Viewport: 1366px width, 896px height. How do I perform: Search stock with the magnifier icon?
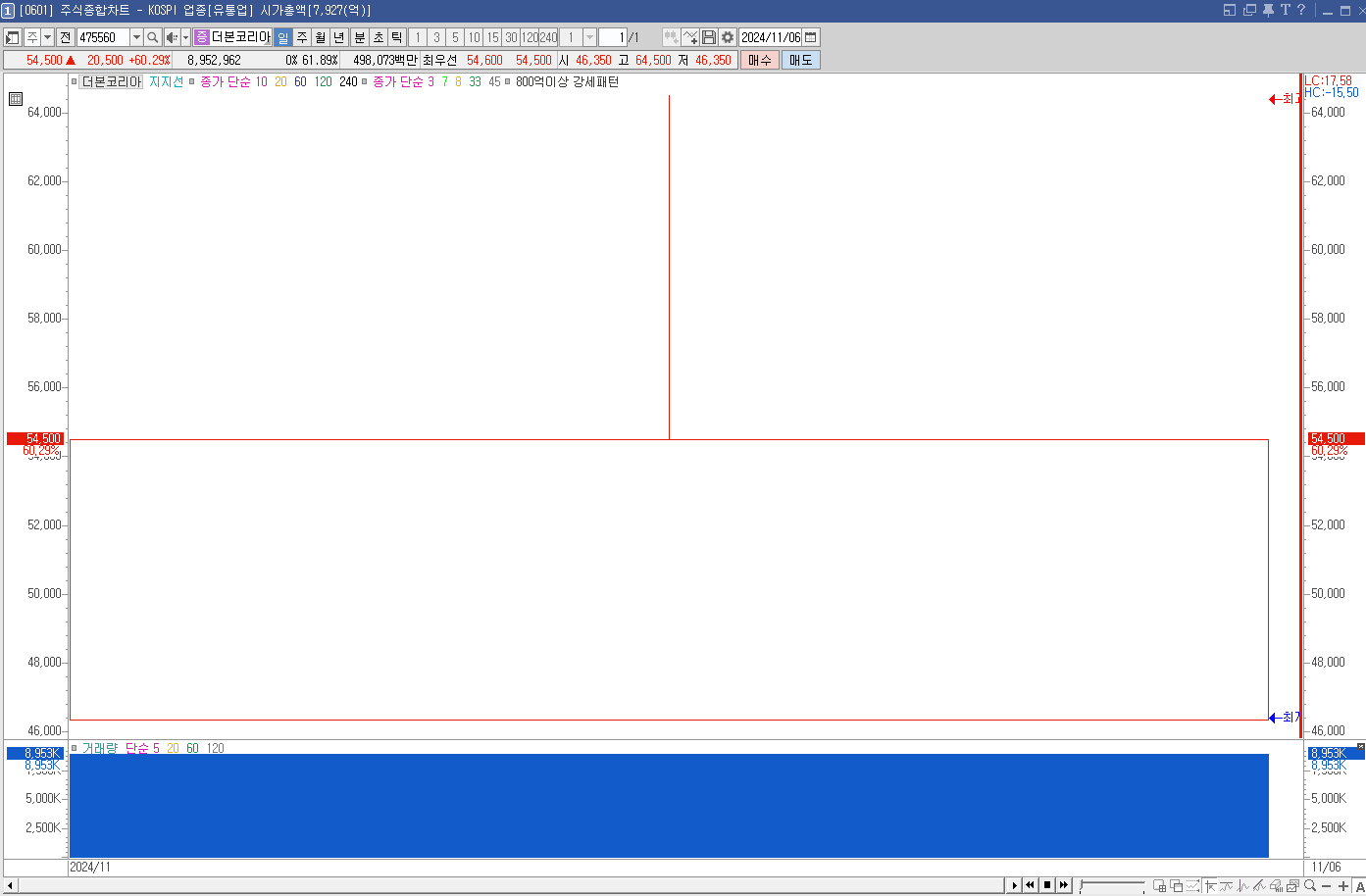(153, 37)
